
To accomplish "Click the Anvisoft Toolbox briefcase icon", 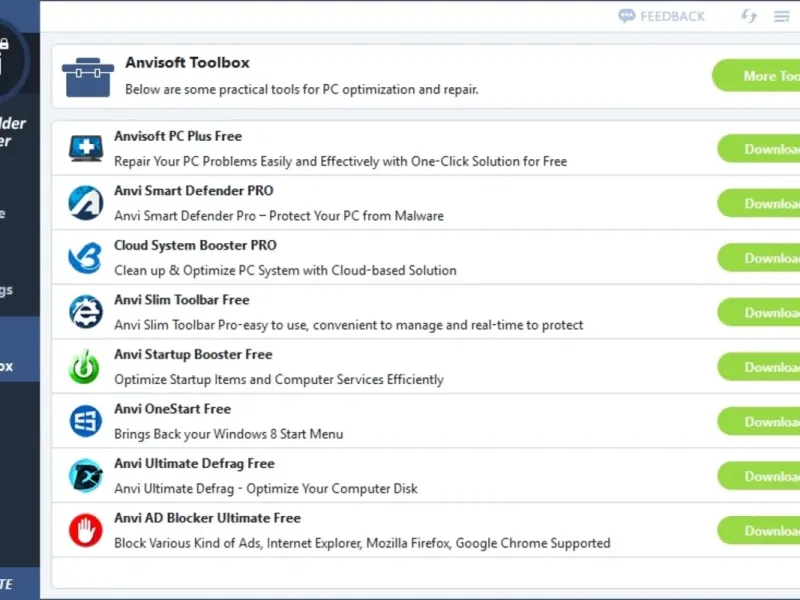I will click(87, 76).
